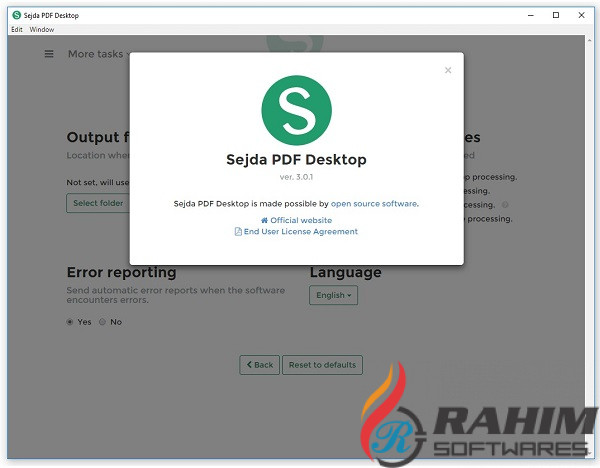The height and width of the screenshot is (468, 600).
Task: Click the Sejda icon in the title bar
Action: click(x=16, y=15)
